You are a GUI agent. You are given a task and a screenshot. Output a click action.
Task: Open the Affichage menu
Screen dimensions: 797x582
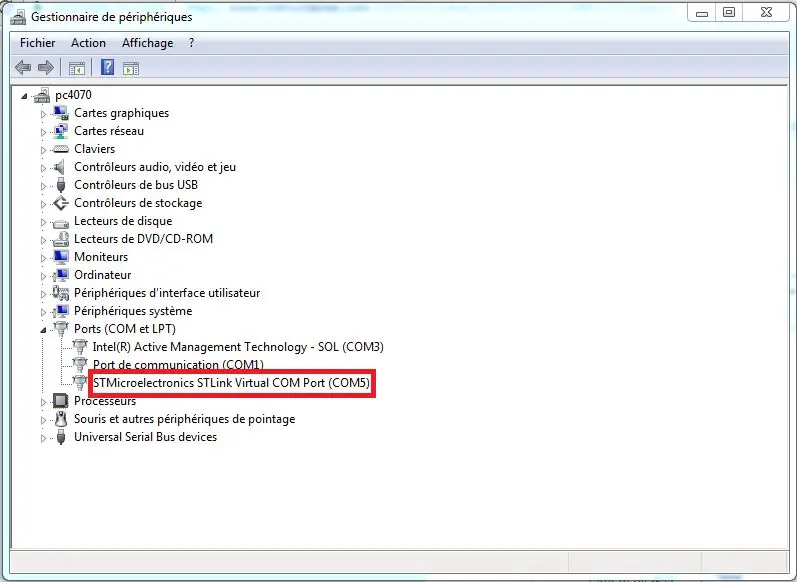point(147,43)
